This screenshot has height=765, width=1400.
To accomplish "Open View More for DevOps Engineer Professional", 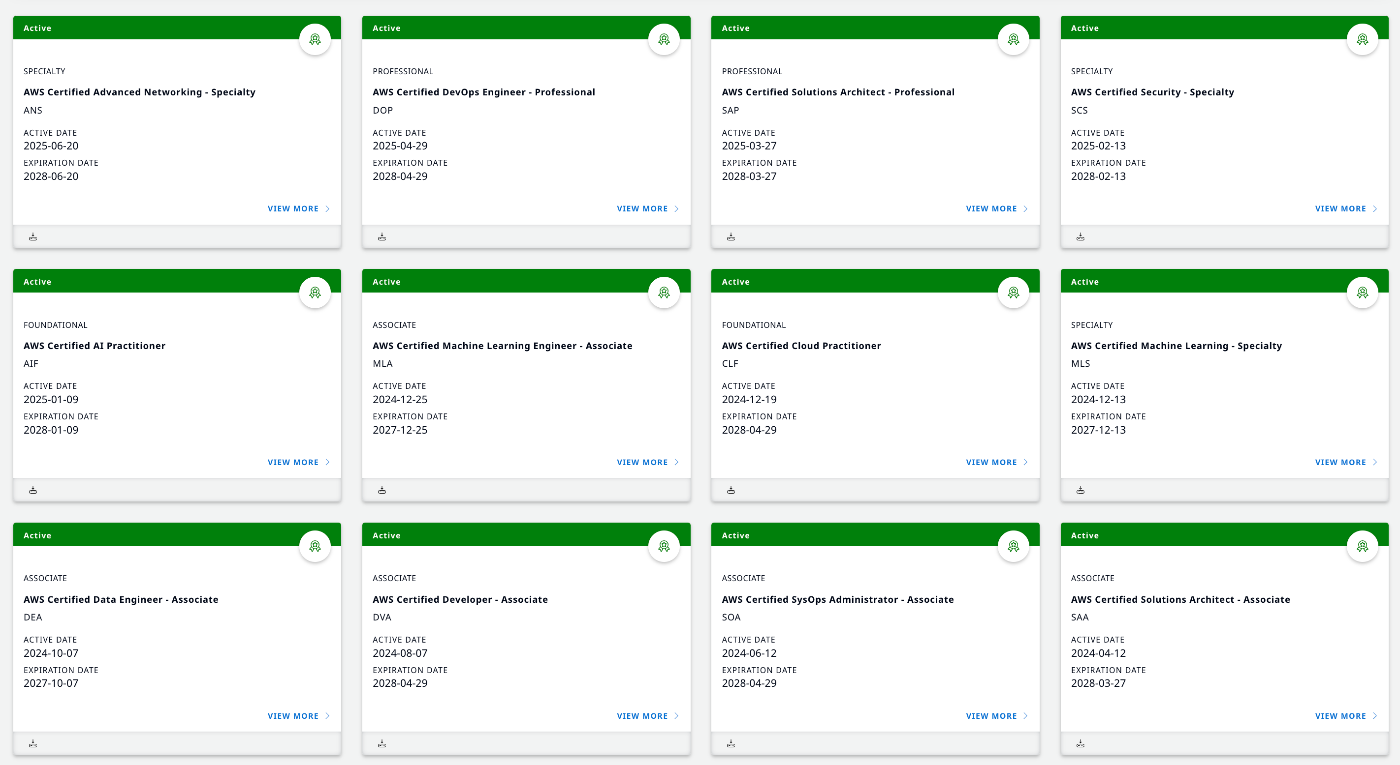I will coord(648,209).
